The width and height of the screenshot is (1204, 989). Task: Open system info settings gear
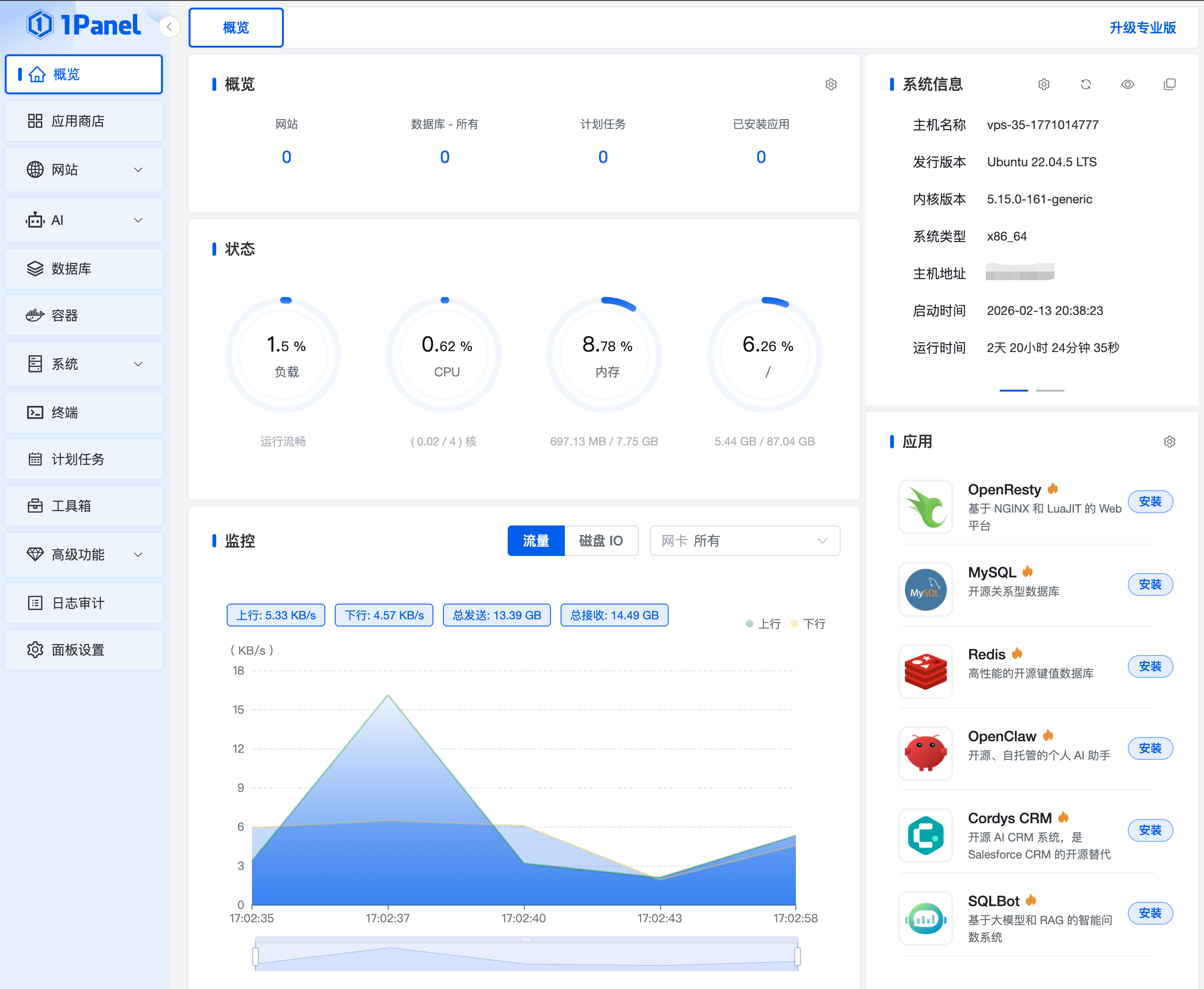tap(1043, 84)
